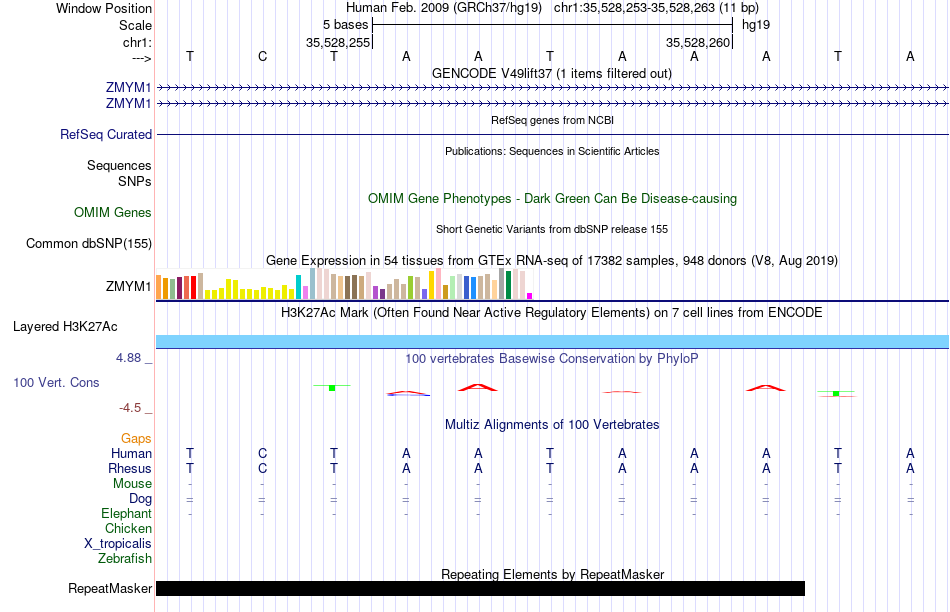Open Common dbSNP(155) track label
The image size is (950, 612).
pyautogui.click(x=89, y=243)
